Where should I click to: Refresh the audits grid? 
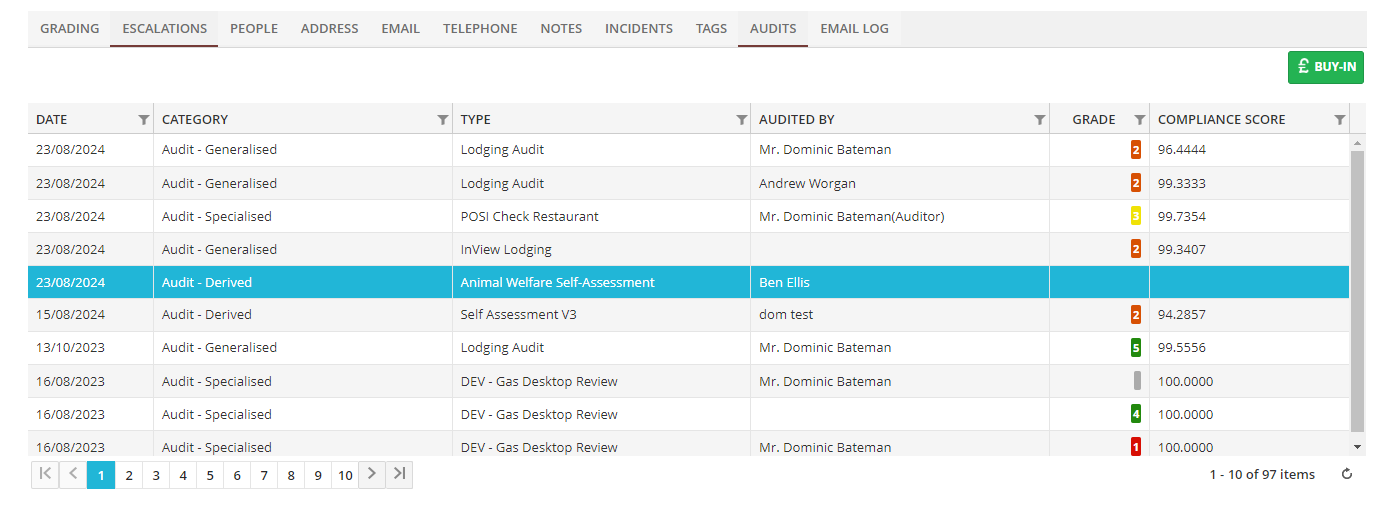(1347, 475)
